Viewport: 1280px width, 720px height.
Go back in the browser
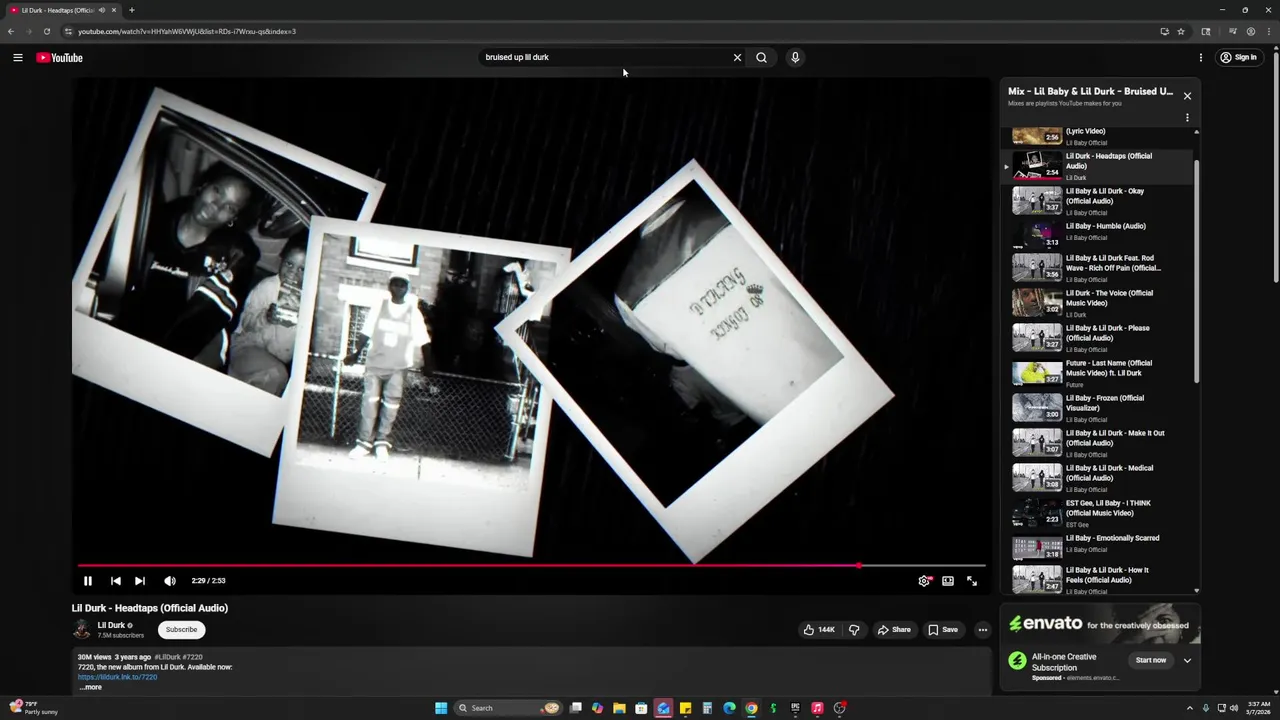11,31
